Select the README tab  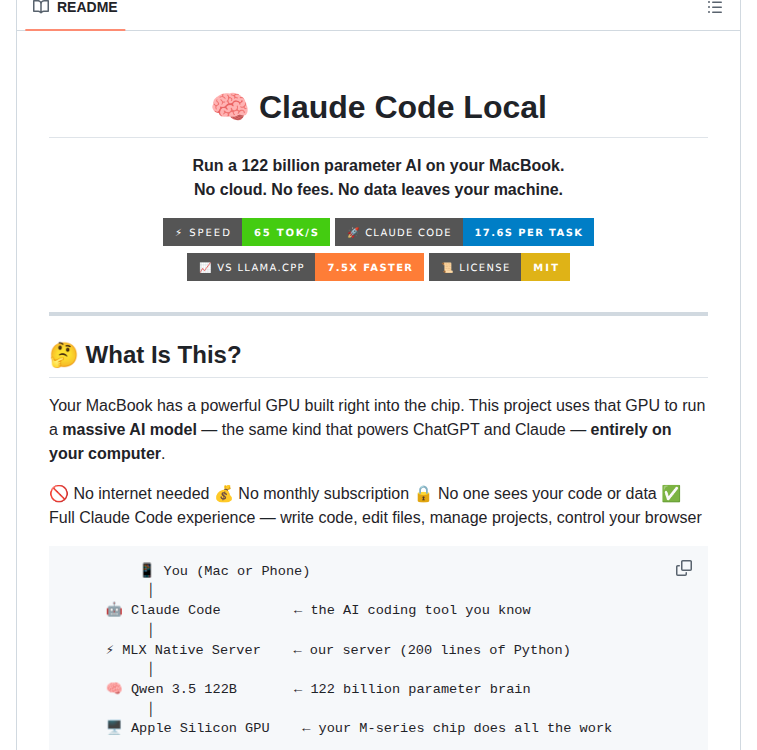75,8
